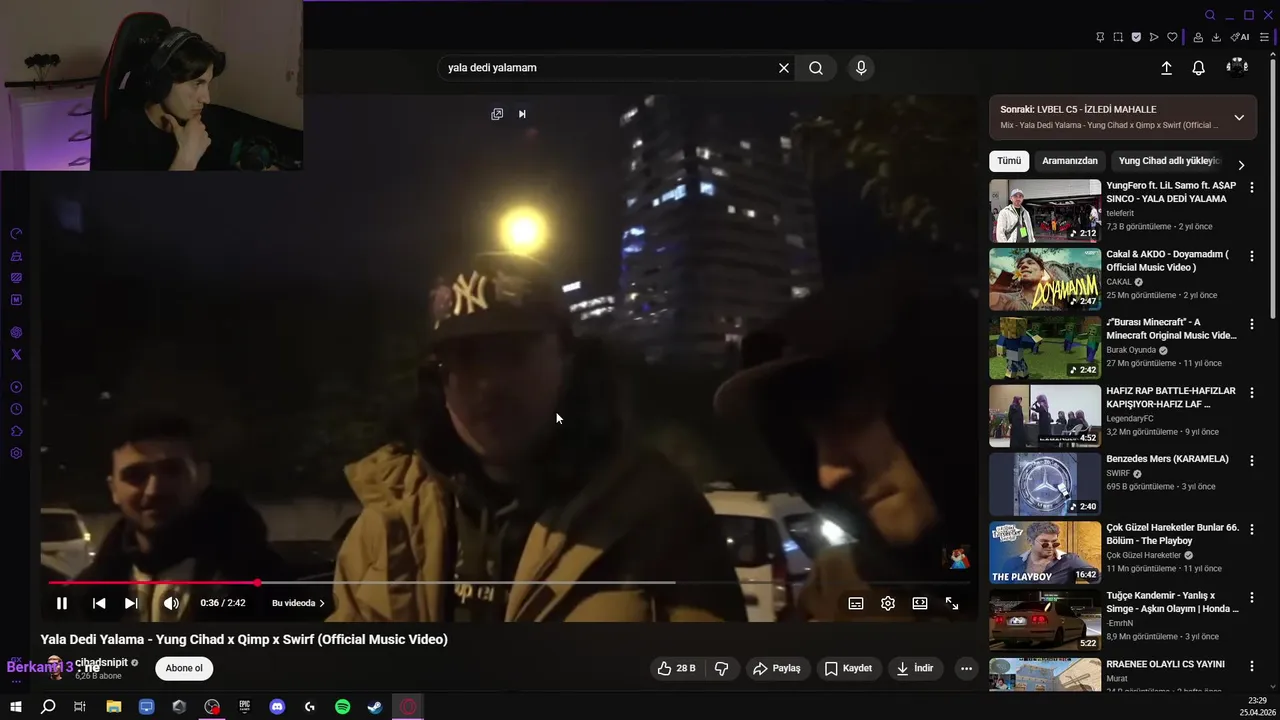Open 'Benzedes Mers (KARAMELA)' video title
Image resolution: width=1280 pixels, height=720 pixels.
1167,459
